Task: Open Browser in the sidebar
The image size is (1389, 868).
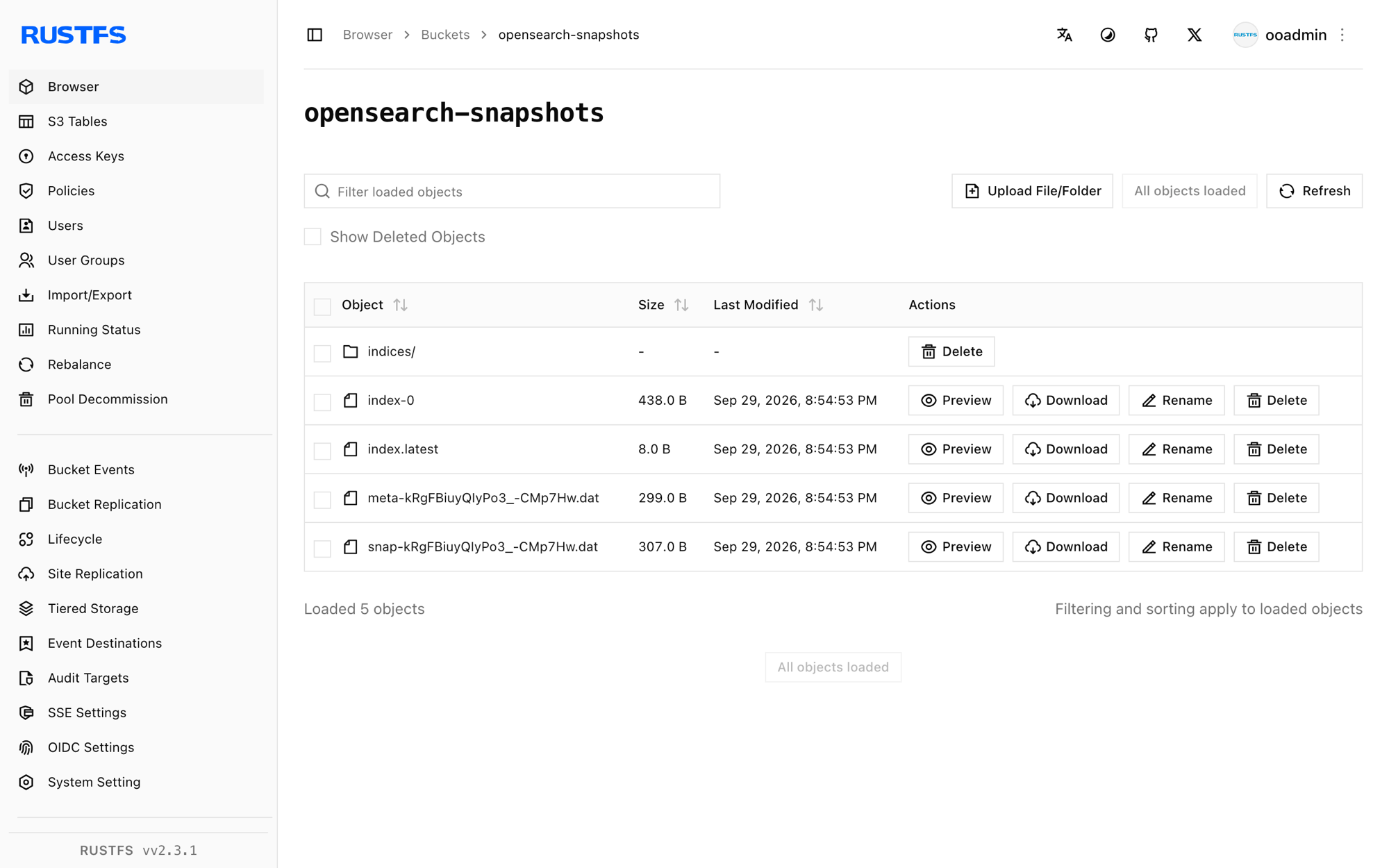Action: coord(136,87)
